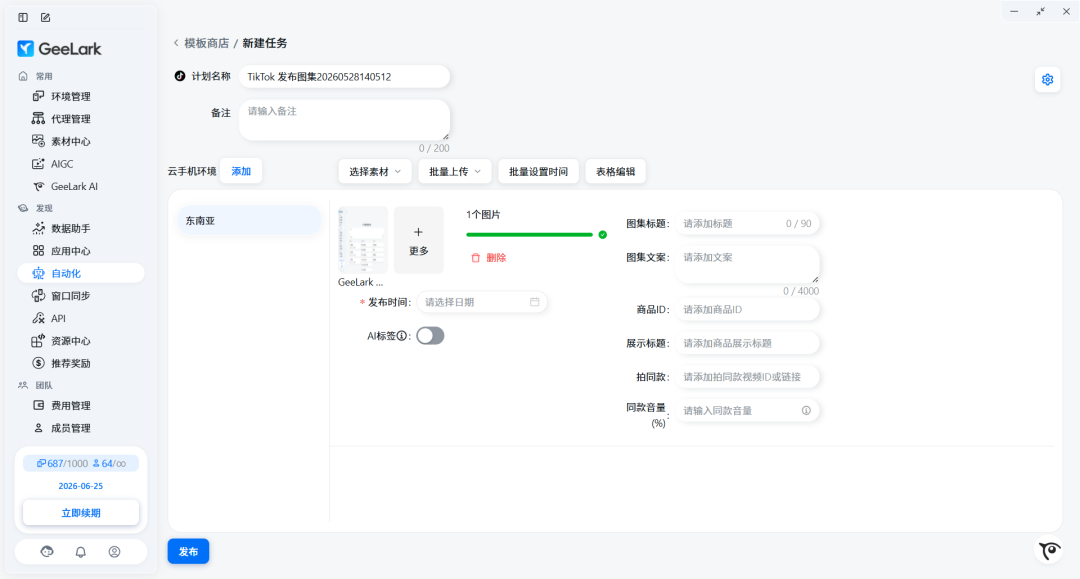Open AIGC in sidebar
Viewport: 1080px width, 579px height.
[62, 164]
